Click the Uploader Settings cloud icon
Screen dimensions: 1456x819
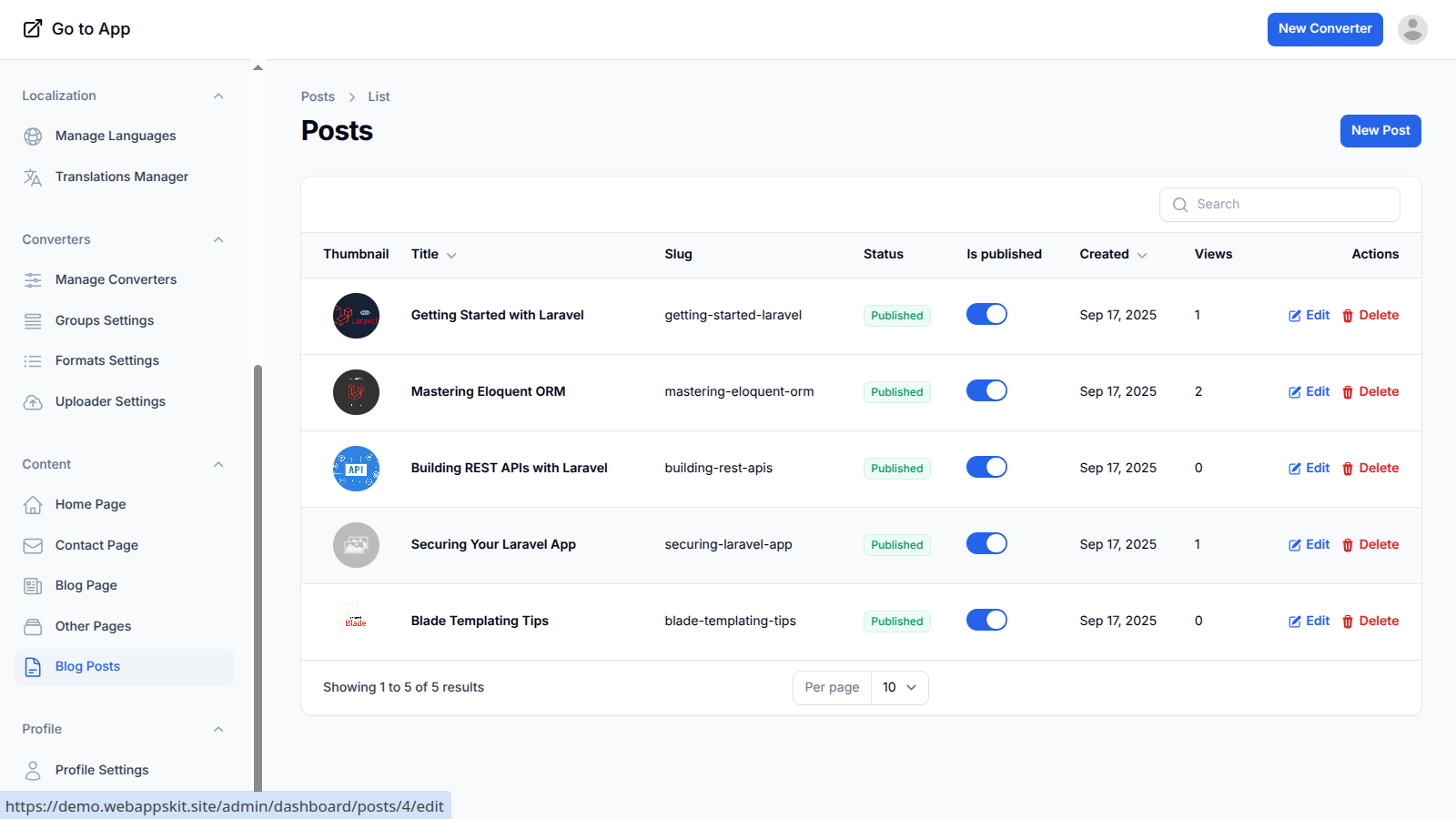pyautogui.click(x=33, y=402)
